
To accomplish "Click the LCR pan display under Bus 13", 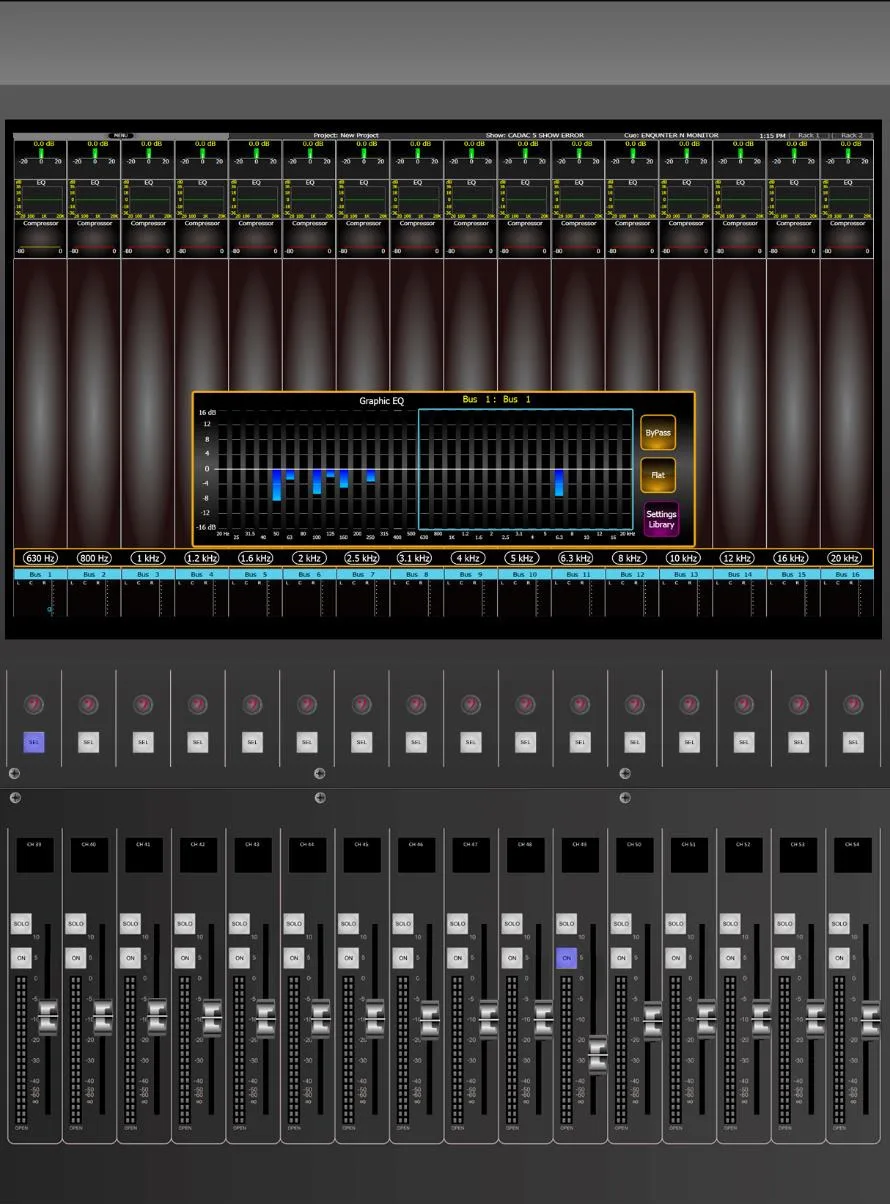I will [686, 598].
